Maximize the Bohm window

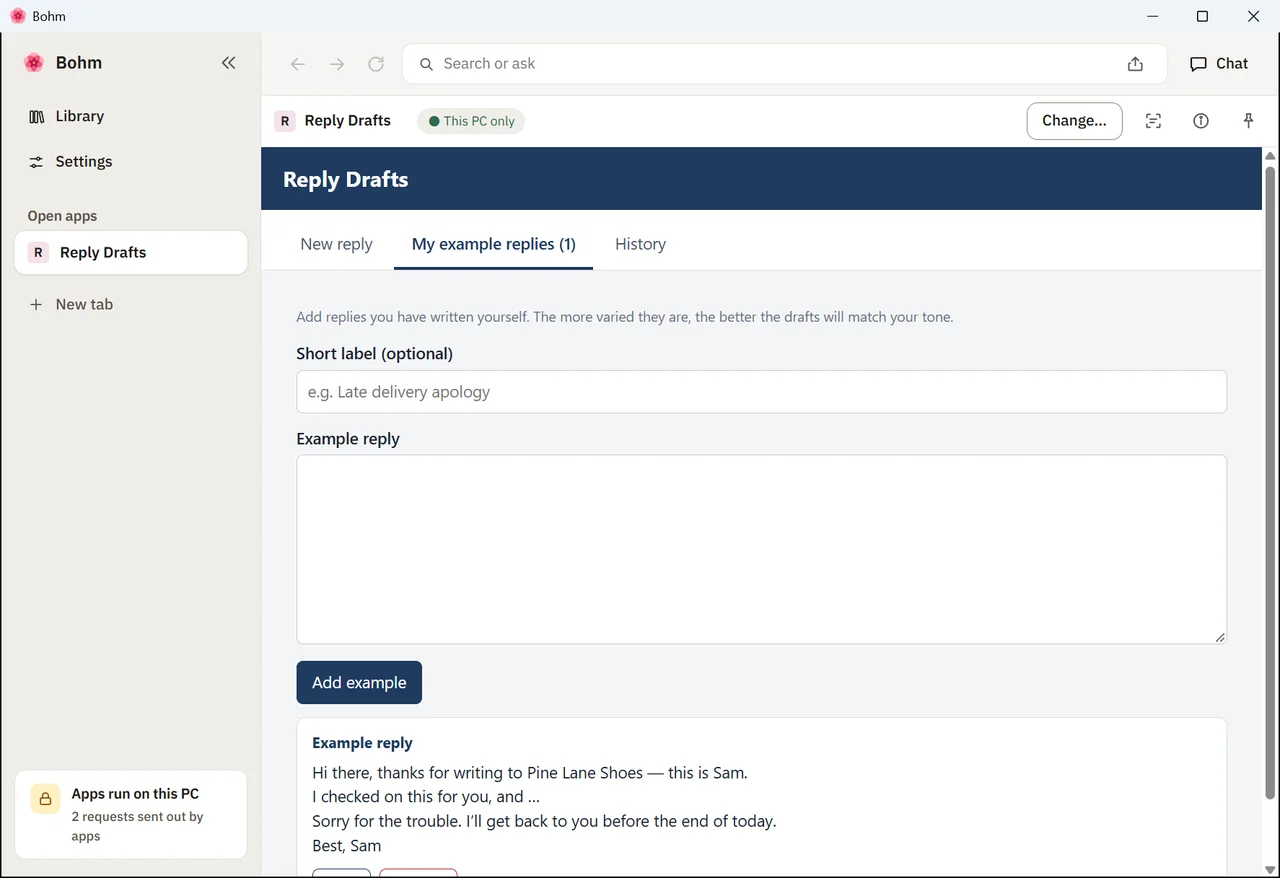[x=1203, y=16]
